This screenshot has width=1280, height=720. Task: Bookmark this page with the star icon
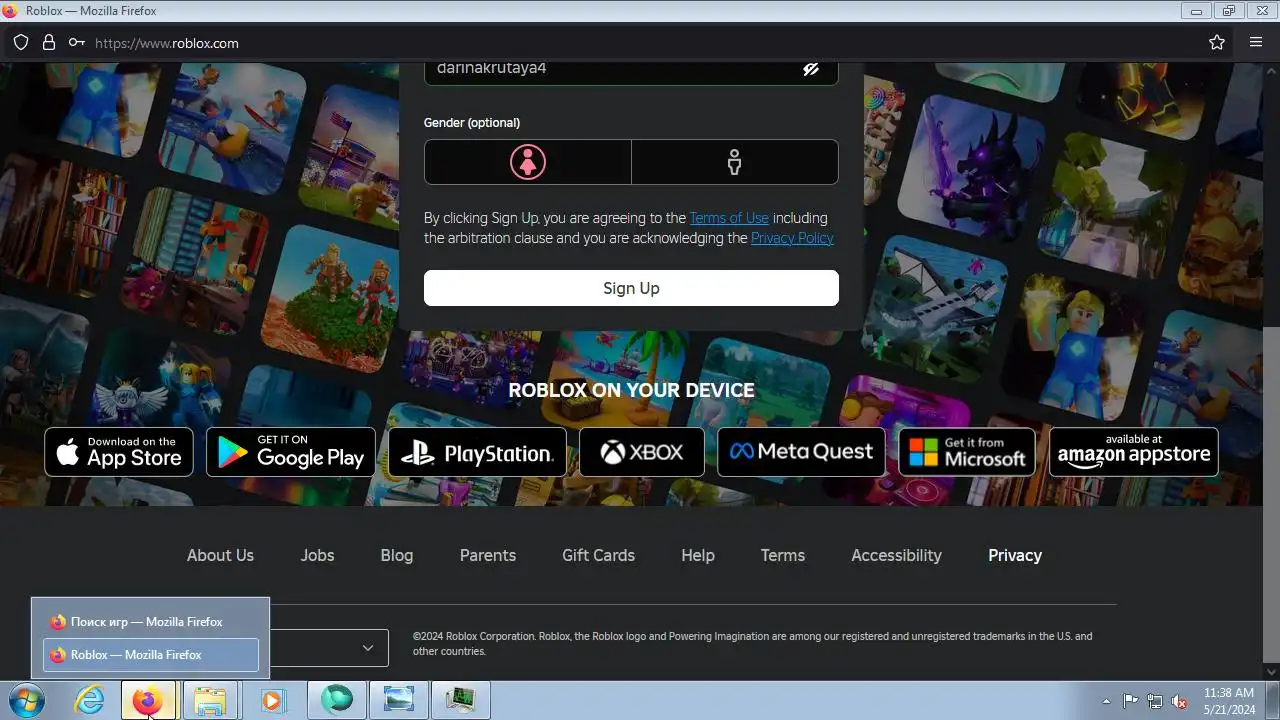tap(1217, 43)
